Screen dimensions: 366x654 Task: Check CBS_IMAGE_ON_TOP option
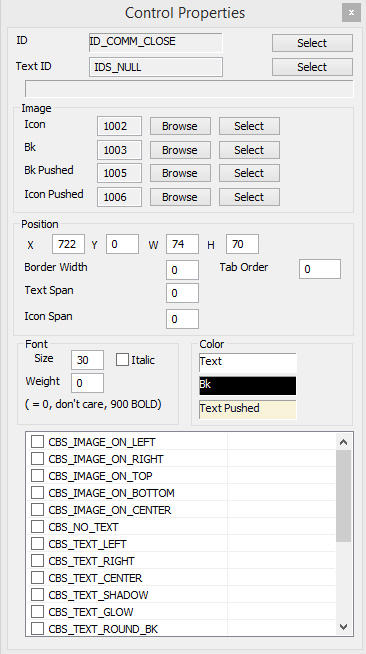(x=38, y=476)
